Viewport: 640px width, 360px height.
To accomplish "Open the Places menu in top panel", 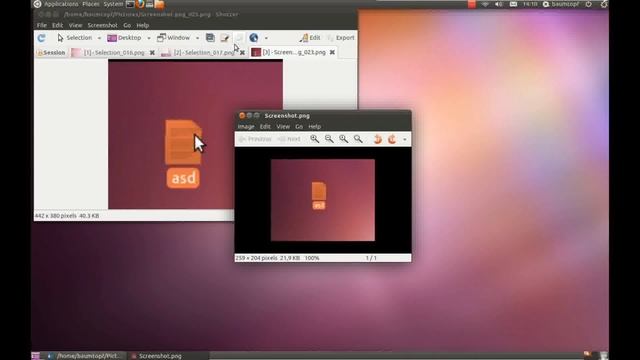I will (x=91, y=4).
